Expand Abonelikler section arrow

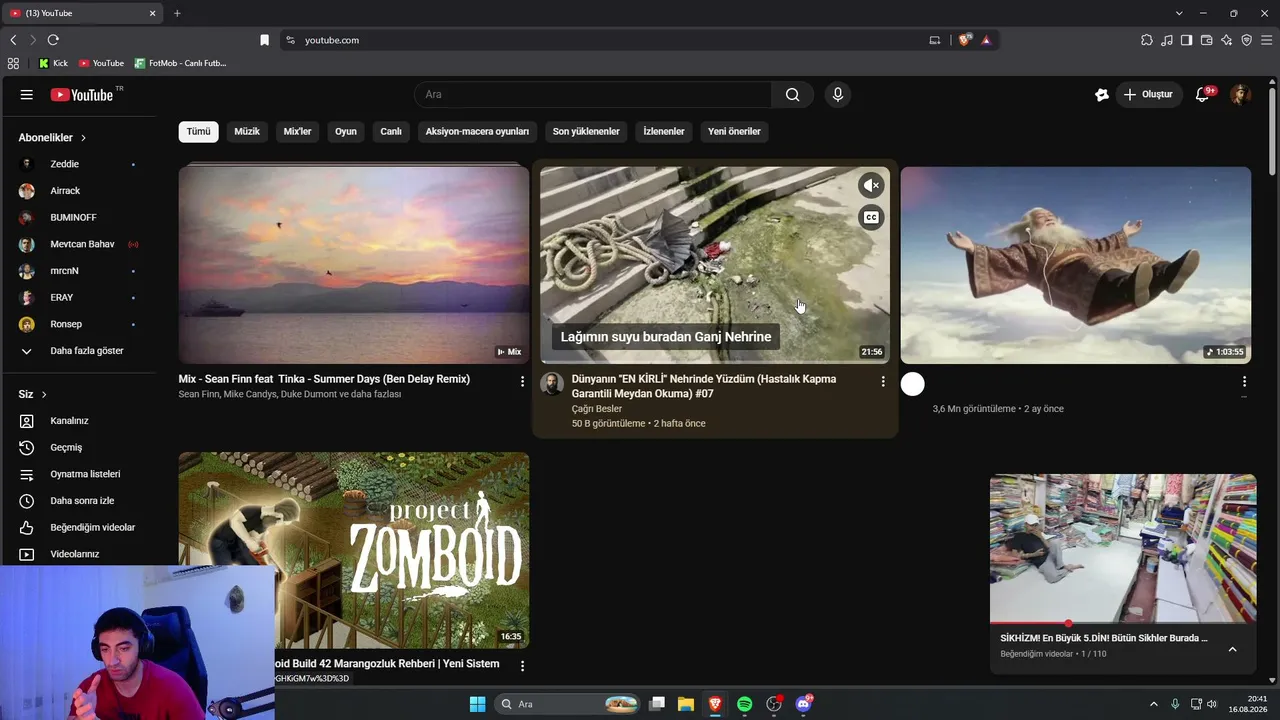(x=83, y=138)
